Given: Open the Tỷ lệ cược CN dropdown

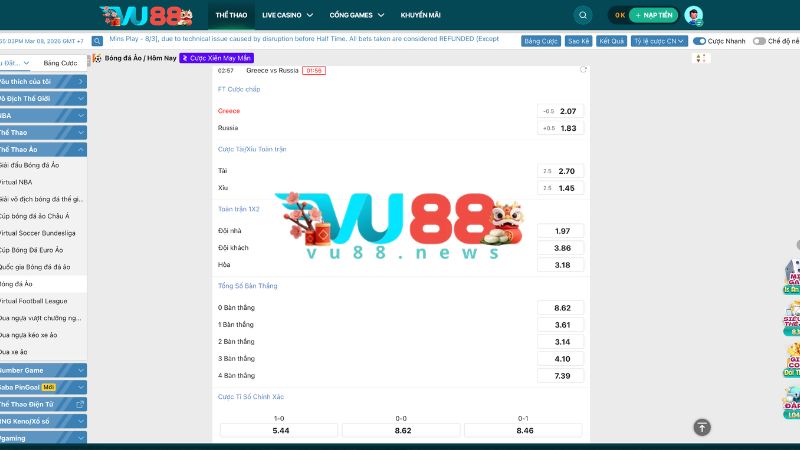Looking at the screenshot, I should pos(662,41).
